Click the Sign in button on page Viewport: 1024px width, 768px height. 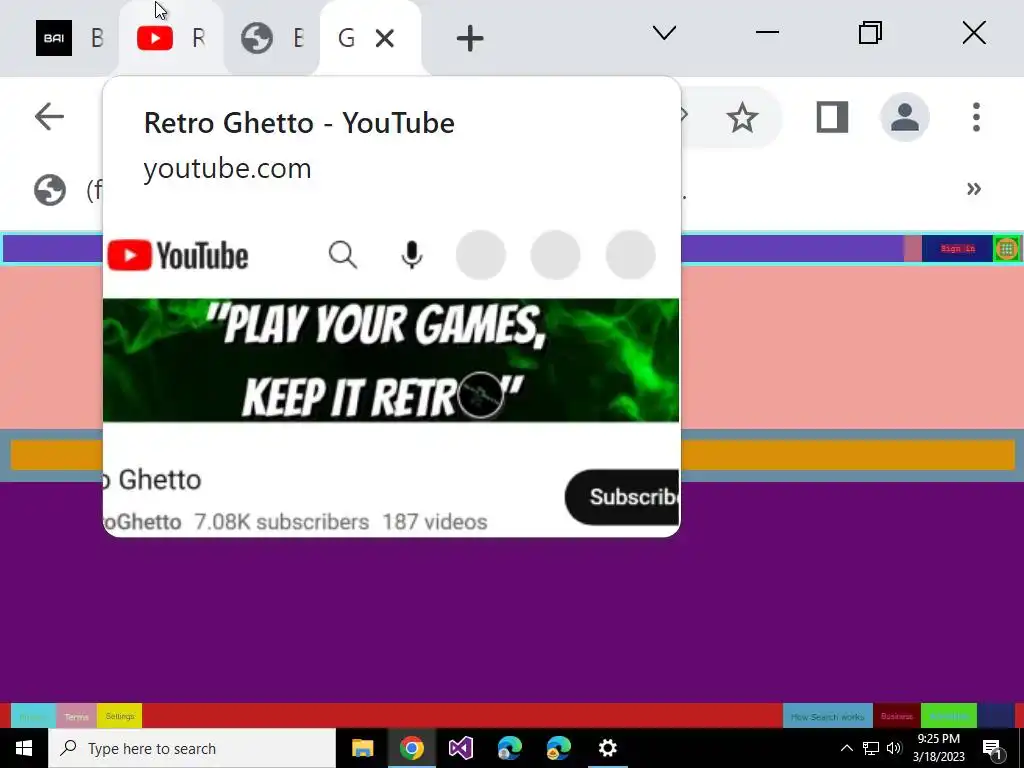pos(957,249)
